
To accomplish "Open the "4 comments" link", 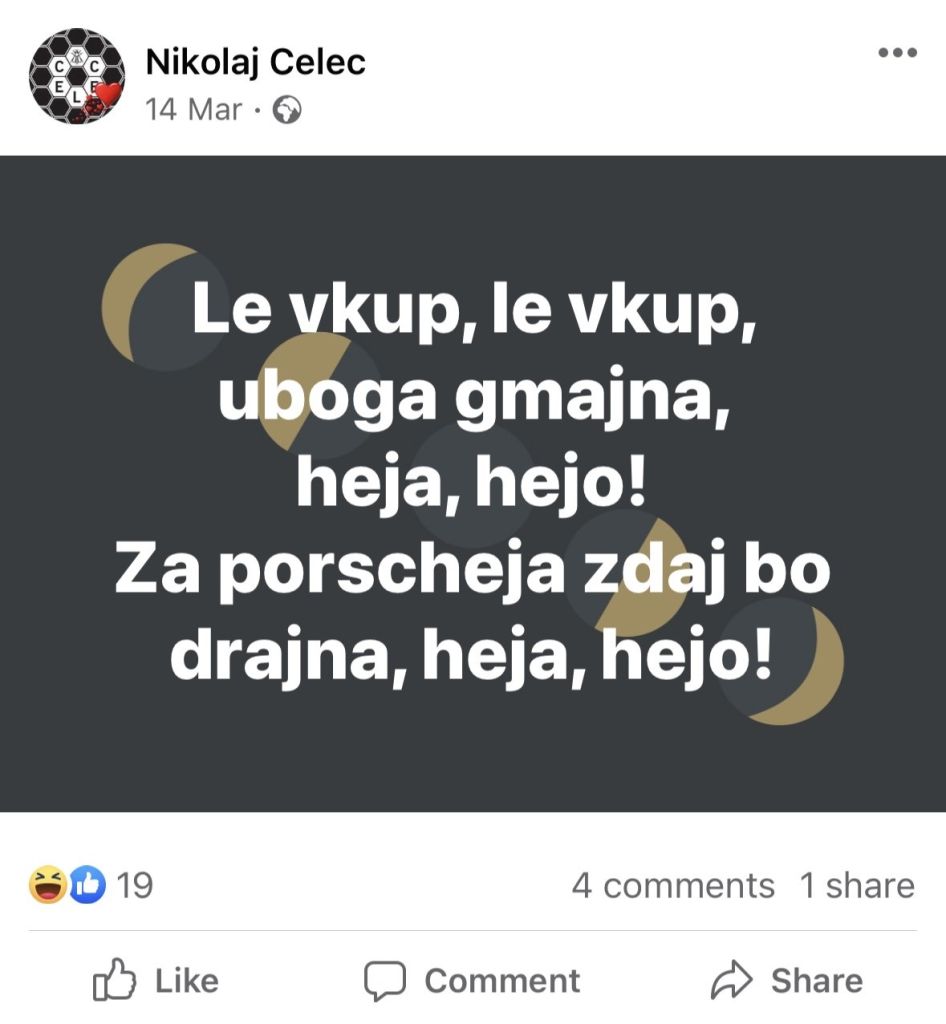I will 673,885.
